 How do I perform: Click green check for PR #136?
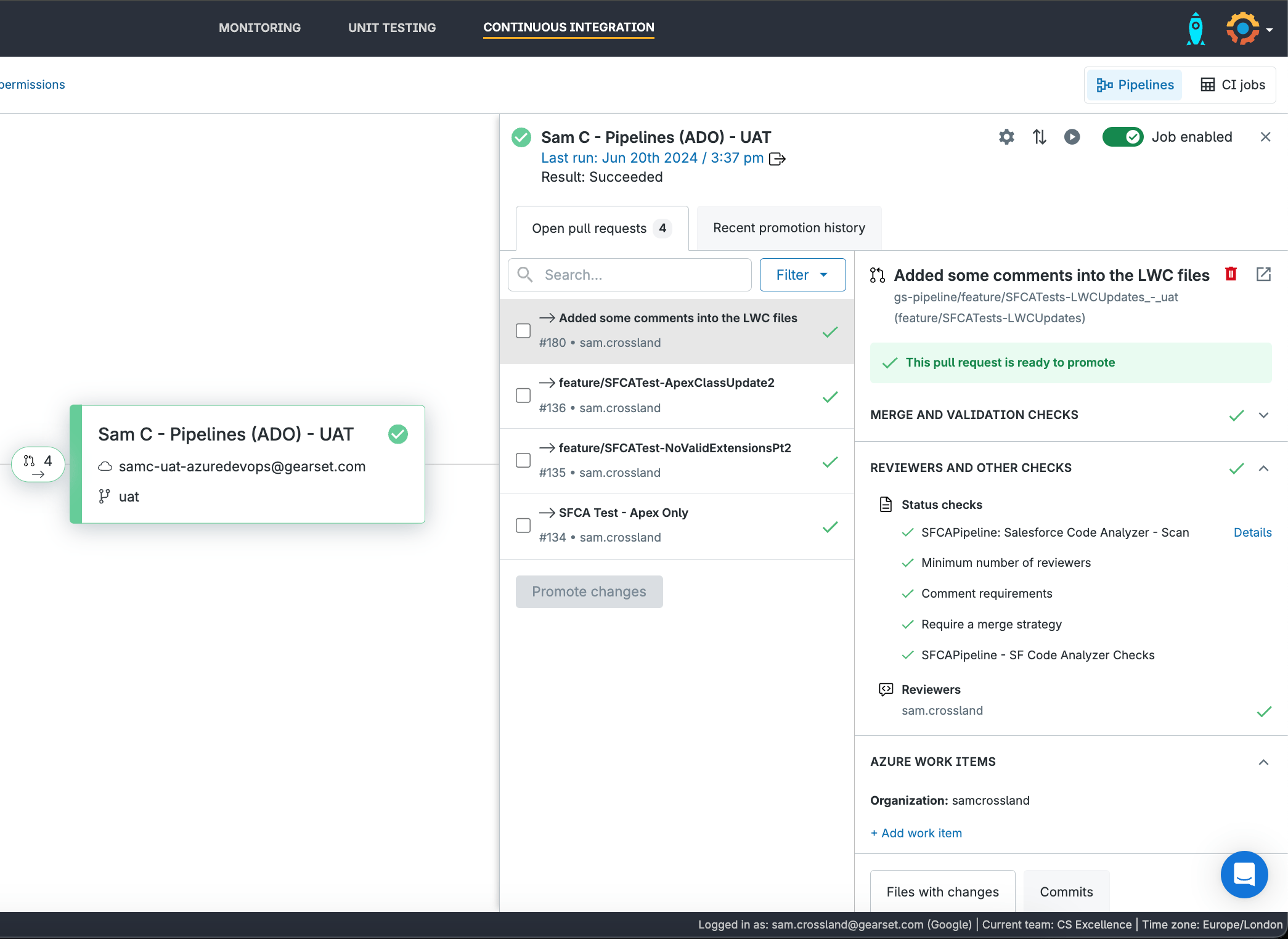coord(830,397)
